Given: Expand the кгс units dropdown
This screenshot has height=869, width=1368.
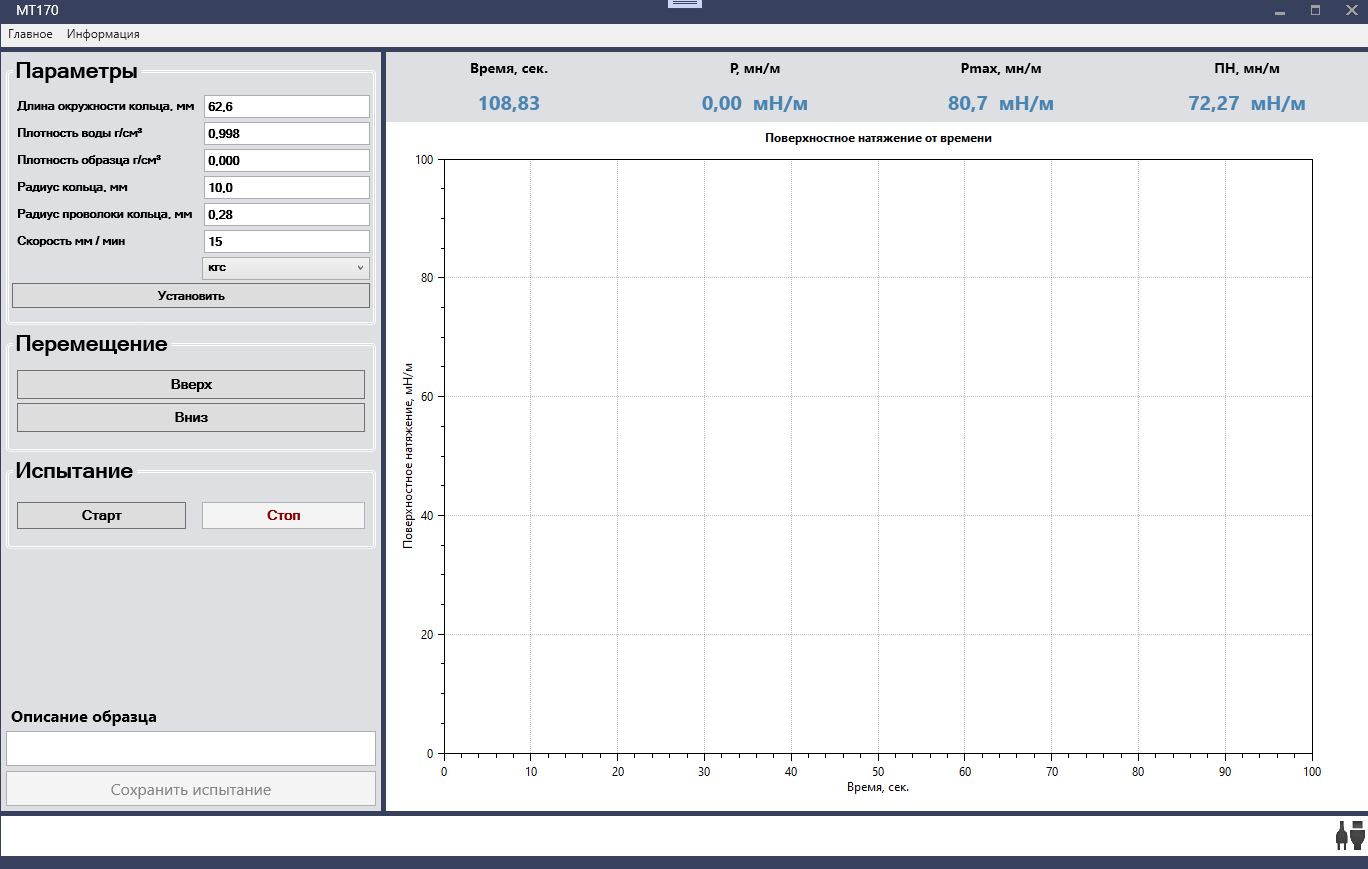Looking at the screenshot, I should (x=286, y=268).
